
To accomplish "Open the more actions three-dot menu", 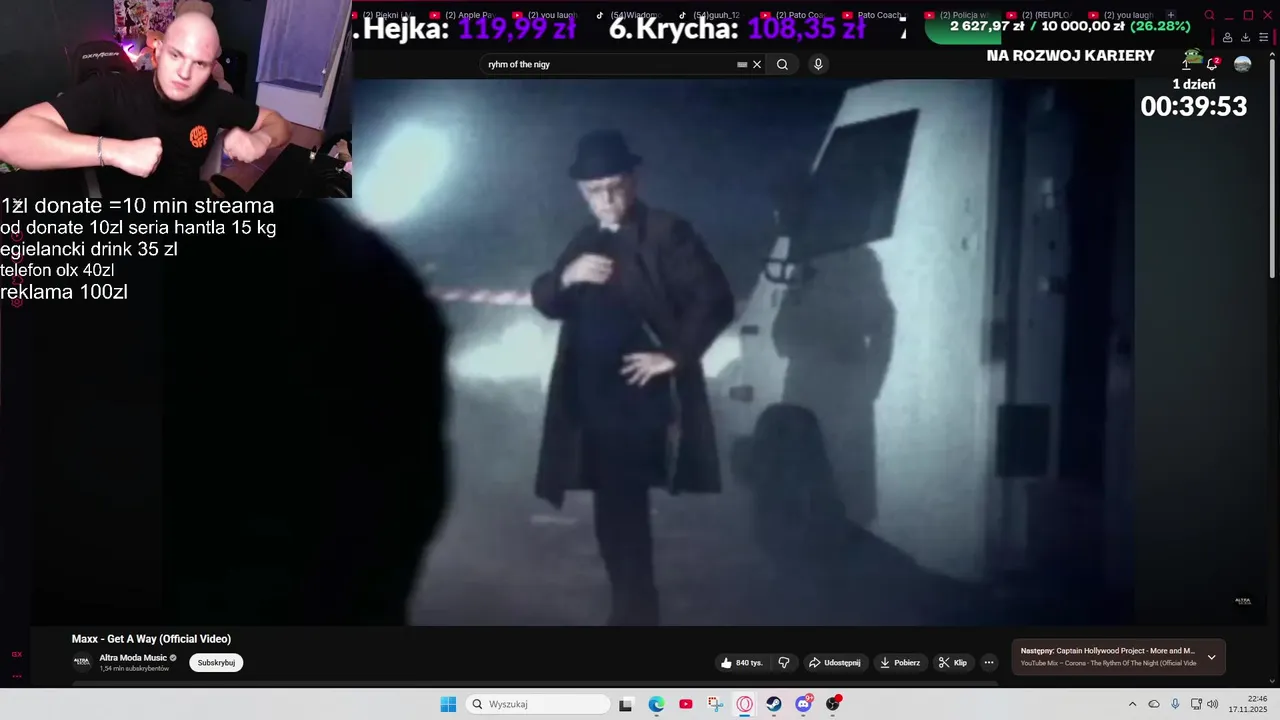I will (989, 662).
